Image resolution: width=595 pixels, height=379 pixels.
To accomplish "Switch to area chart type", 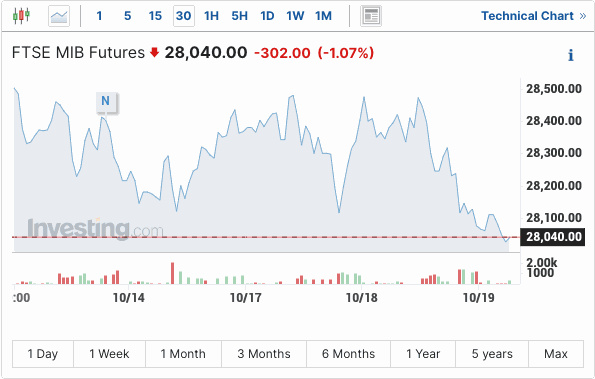I will (x=59, y=16).
